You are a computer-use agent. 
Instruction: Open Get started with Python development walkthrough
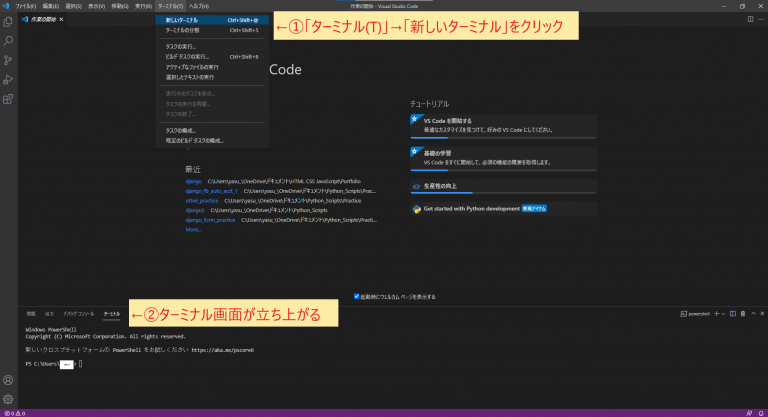click(x=472, y=209)
